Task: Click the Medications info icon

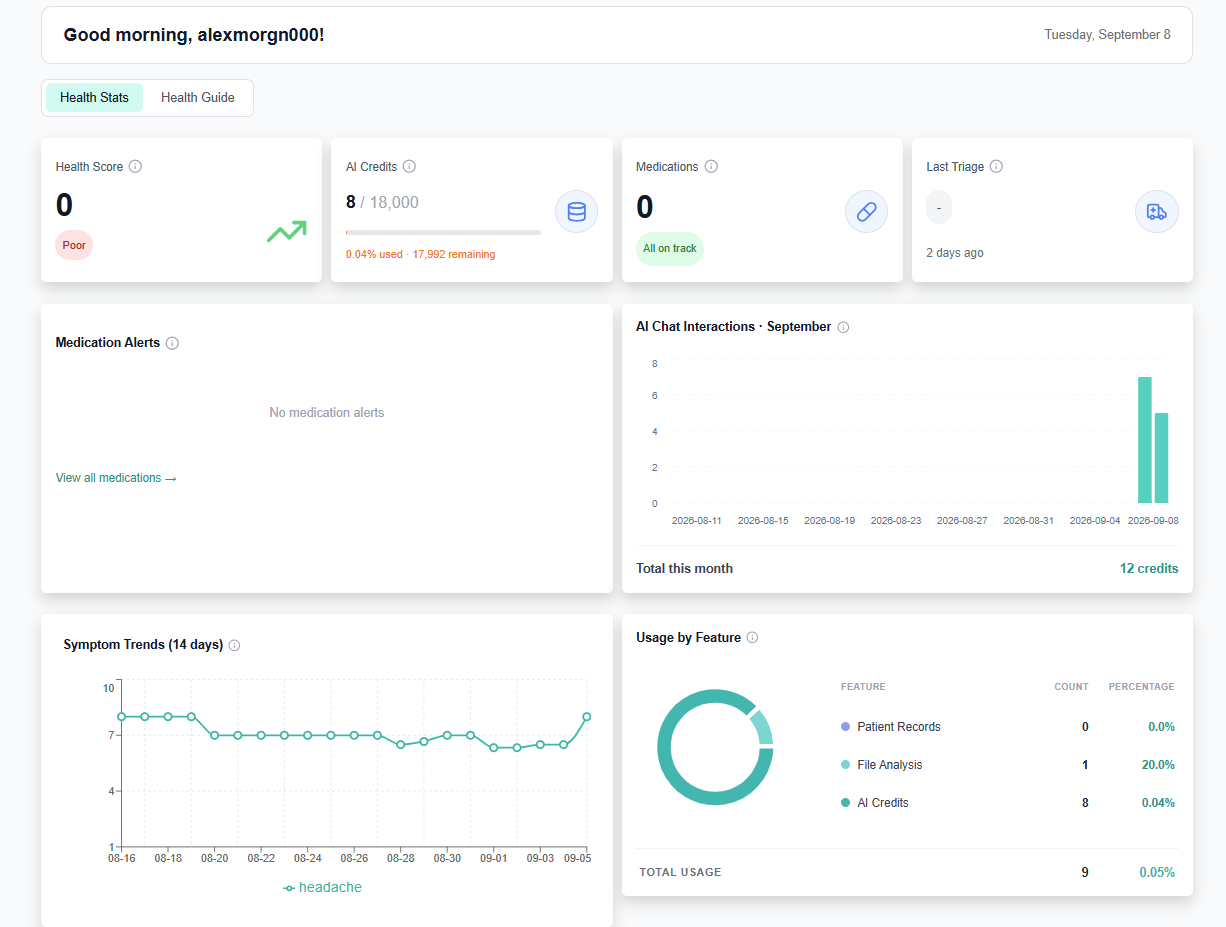Action: pos(711,167)
